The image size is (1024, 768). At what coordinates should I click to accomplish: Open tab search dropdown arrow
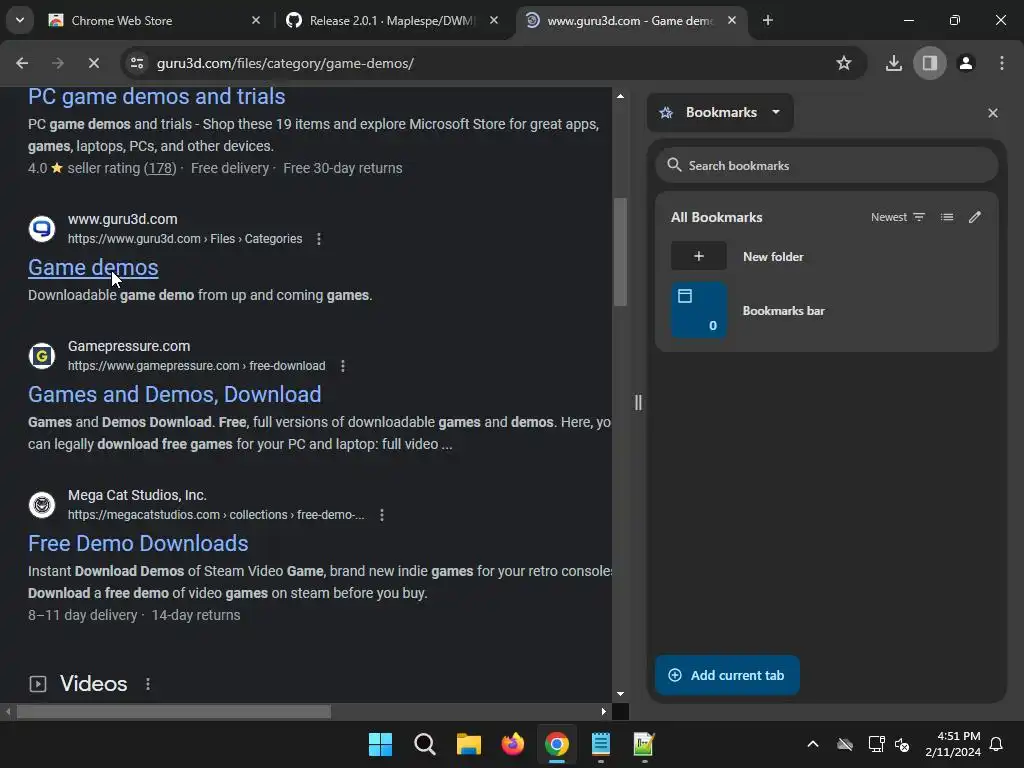pos(20,20)
